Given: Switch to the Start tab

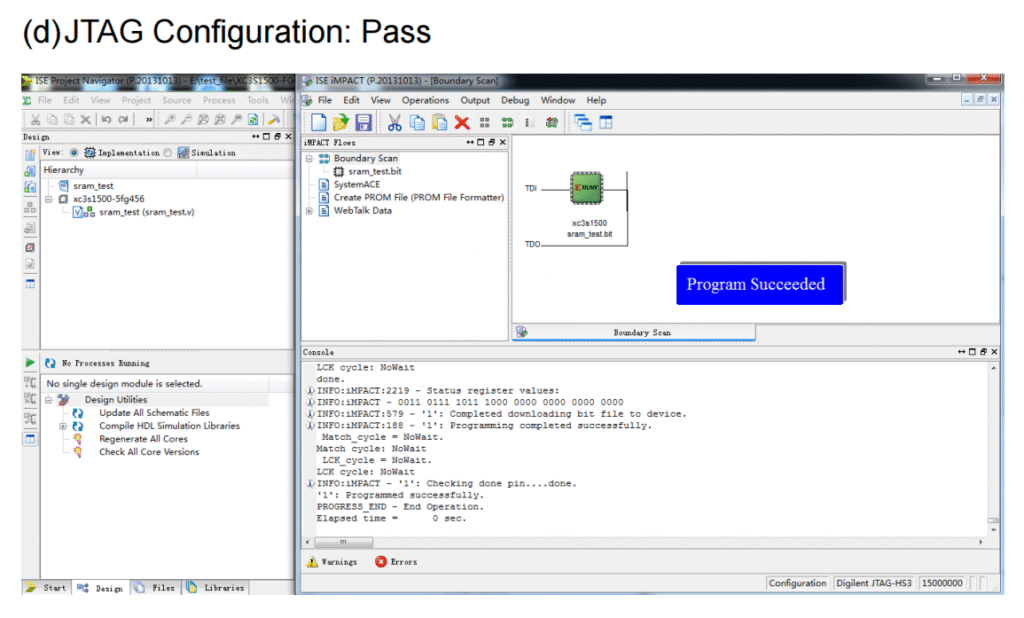Looking at the screenshot, I should coord(47,588).
